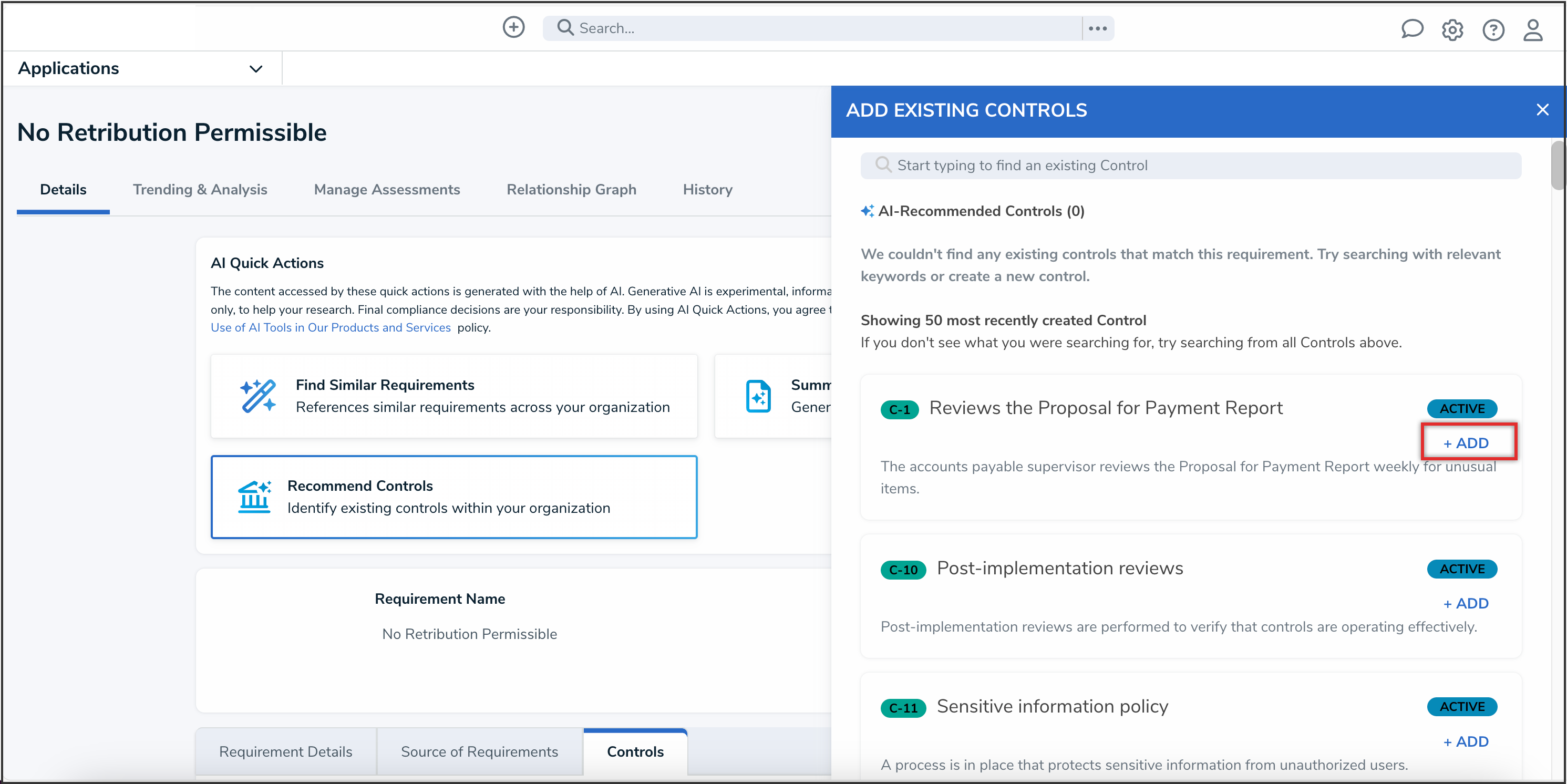Open the user profile icon
Viewport: 1567px width, 784px height.
coord(1532,29)
